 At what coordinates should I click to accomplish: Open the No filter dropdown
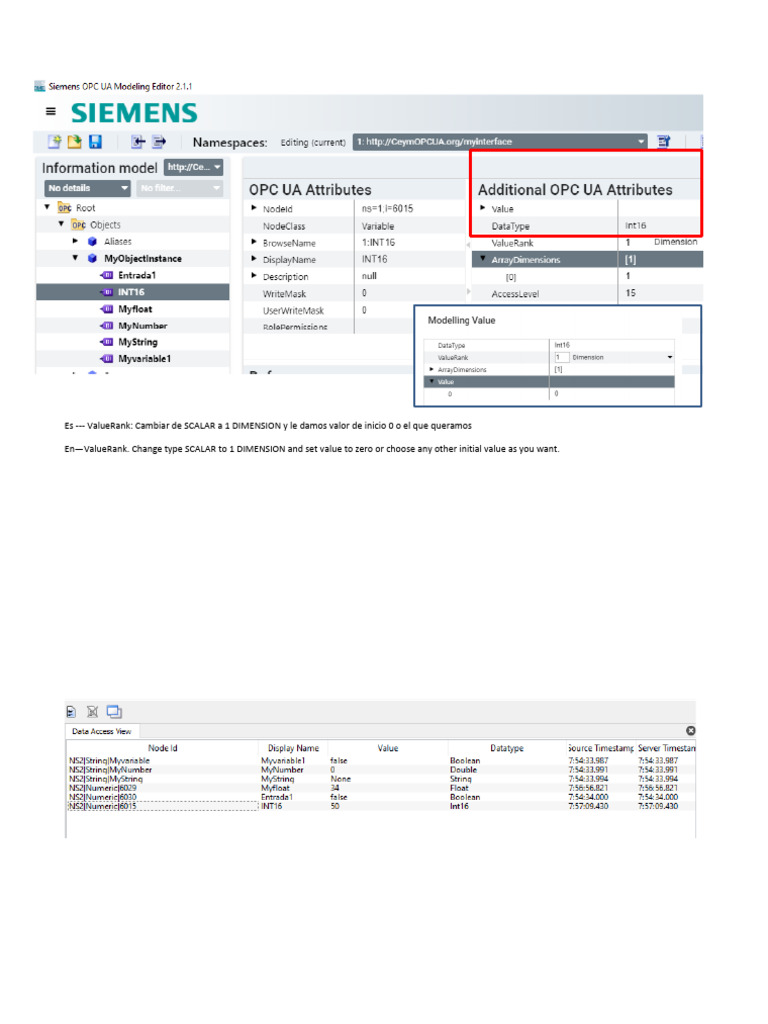point(180,188)
